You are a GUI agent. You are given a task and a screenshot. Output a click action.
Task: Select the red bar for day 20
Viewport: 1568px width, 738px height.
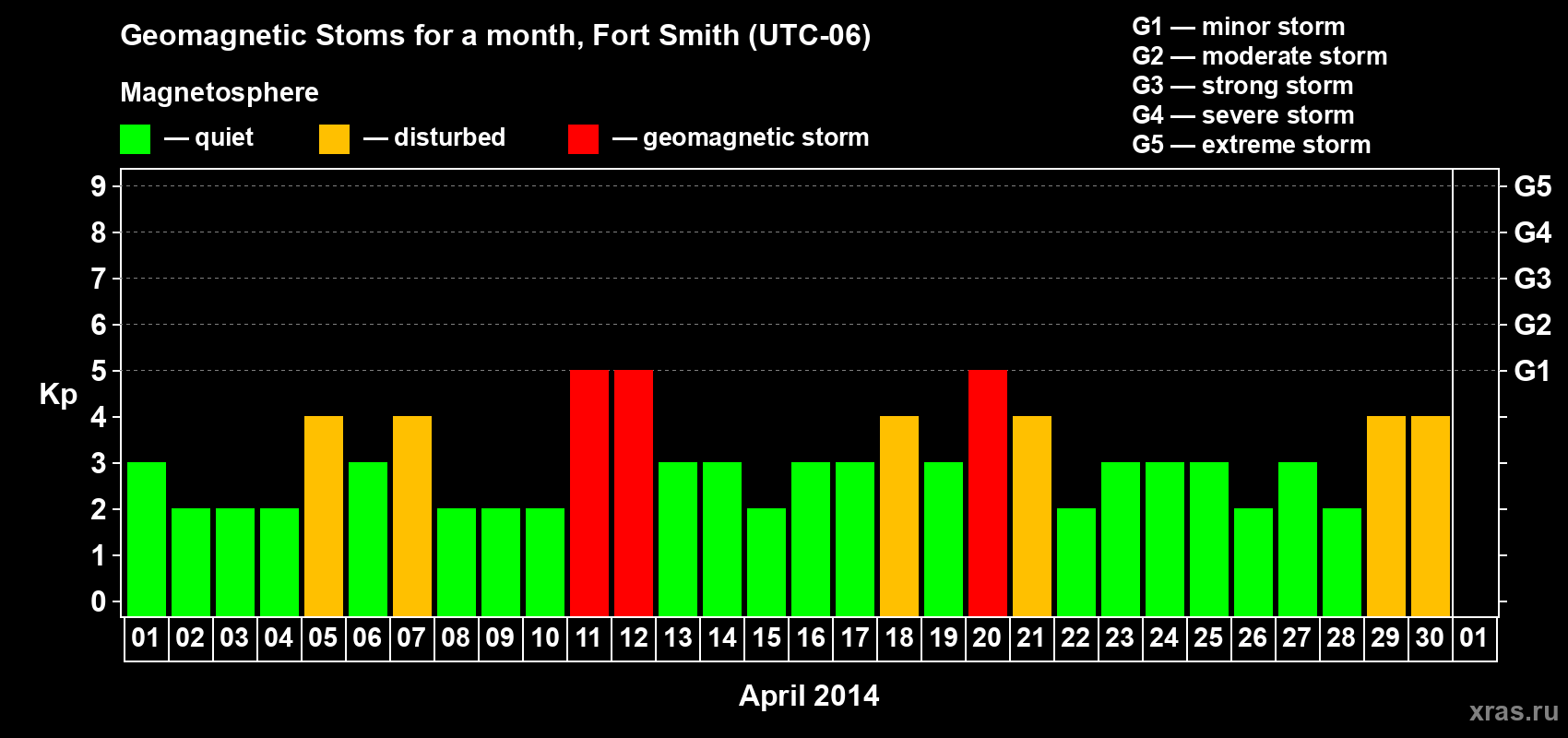(988, 494)
